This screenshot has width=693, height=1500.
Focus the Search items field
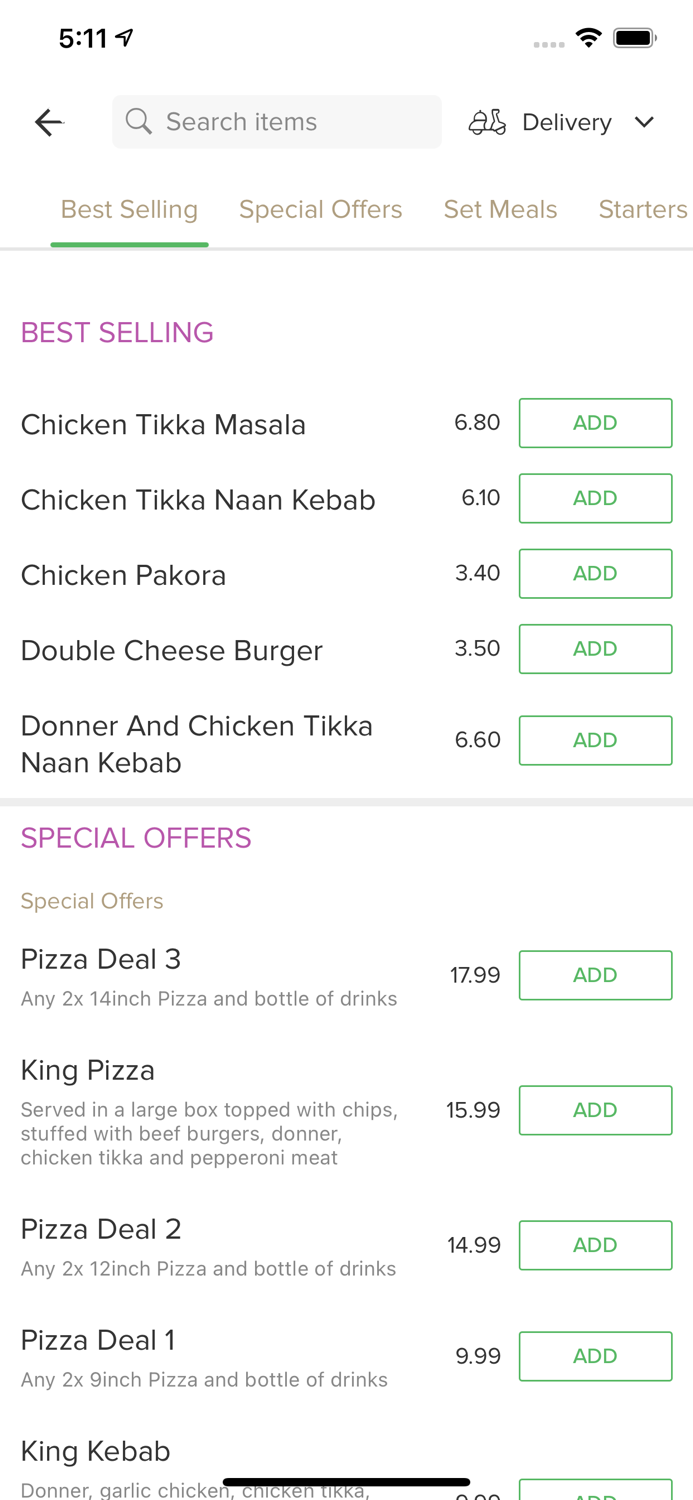point(290,122)
